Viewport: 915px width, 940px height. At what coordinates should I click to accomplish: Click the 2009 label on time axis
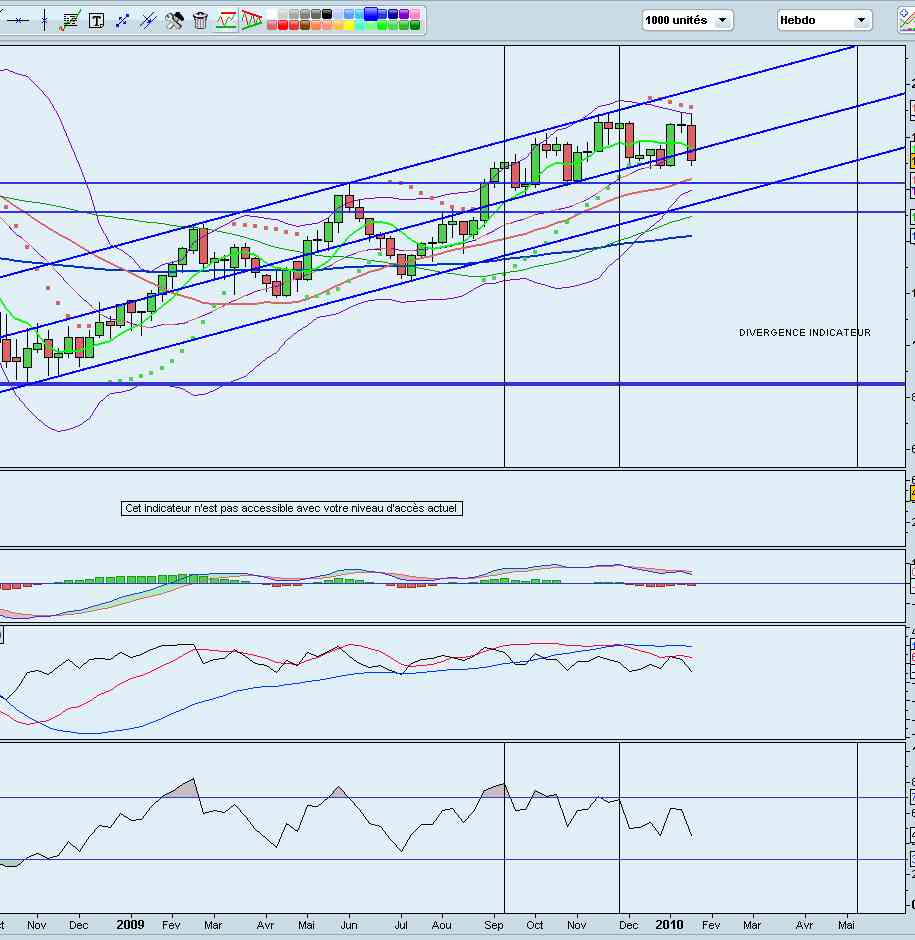[132, 925]
